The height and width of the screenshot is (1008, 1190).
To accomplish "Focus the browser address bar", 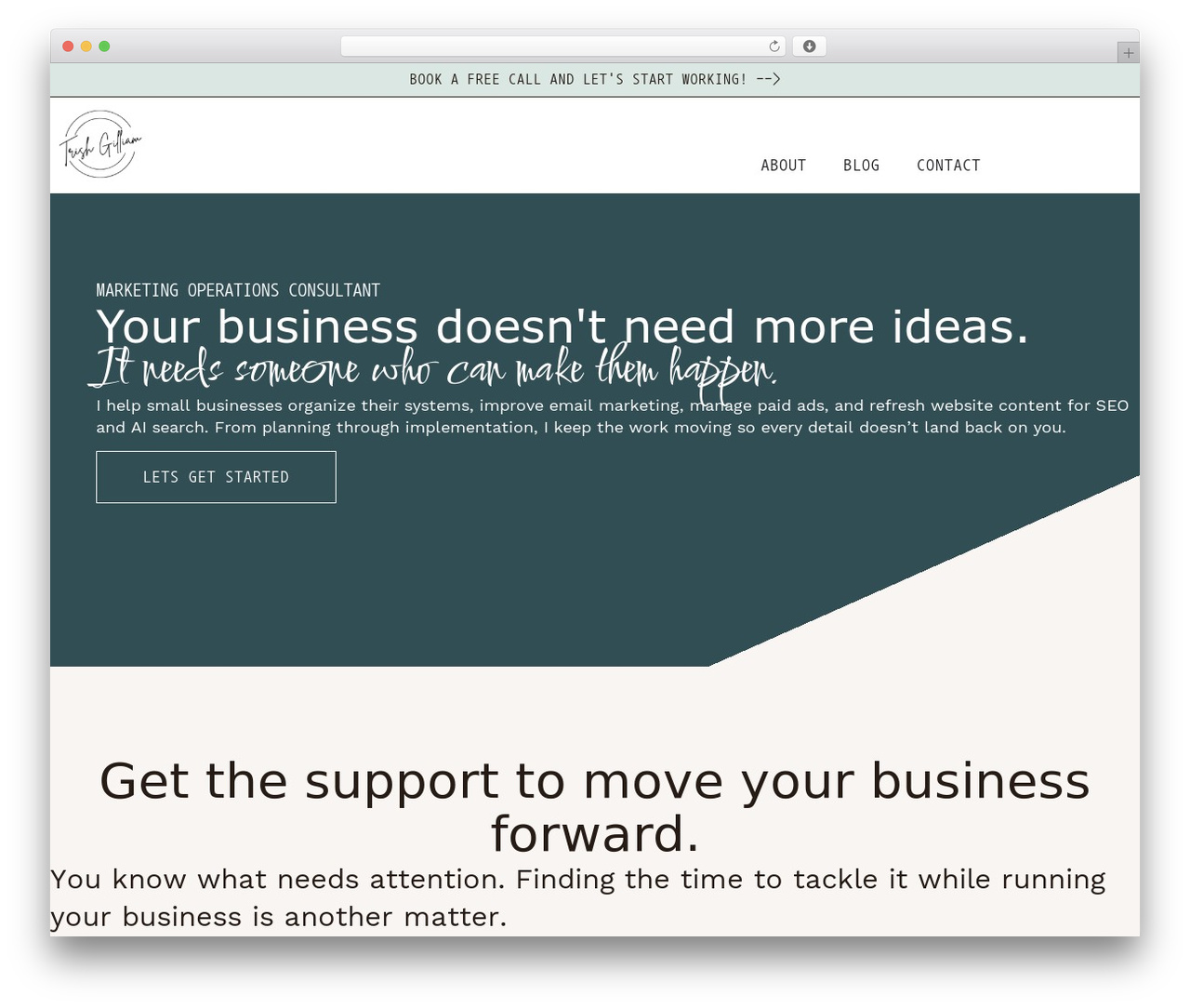I will (x=562, y=46).
